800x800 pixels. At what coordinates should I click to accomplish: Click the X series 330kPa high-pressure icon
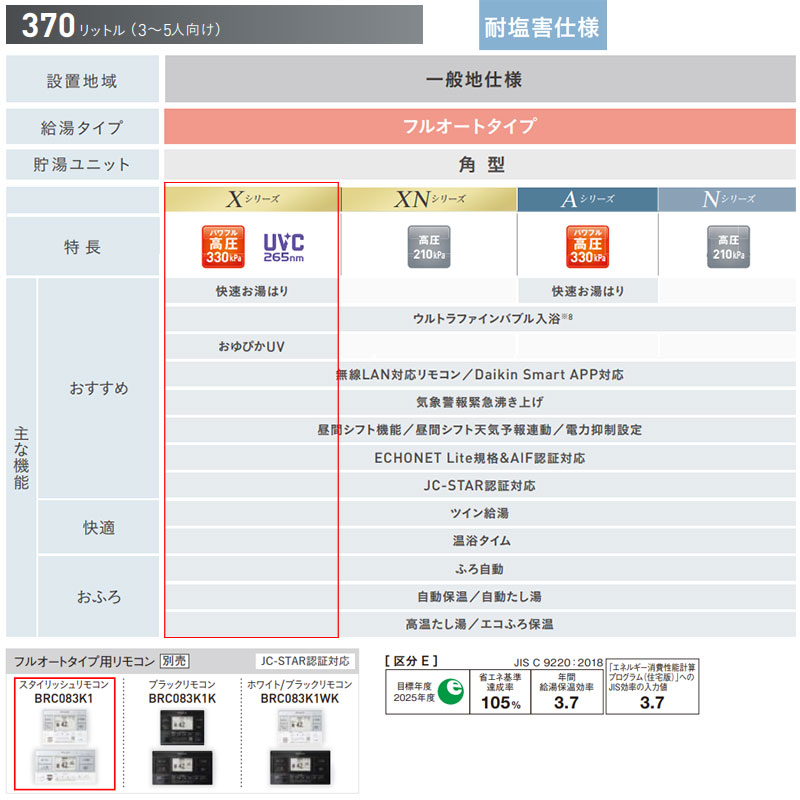(x=223, y=246)
